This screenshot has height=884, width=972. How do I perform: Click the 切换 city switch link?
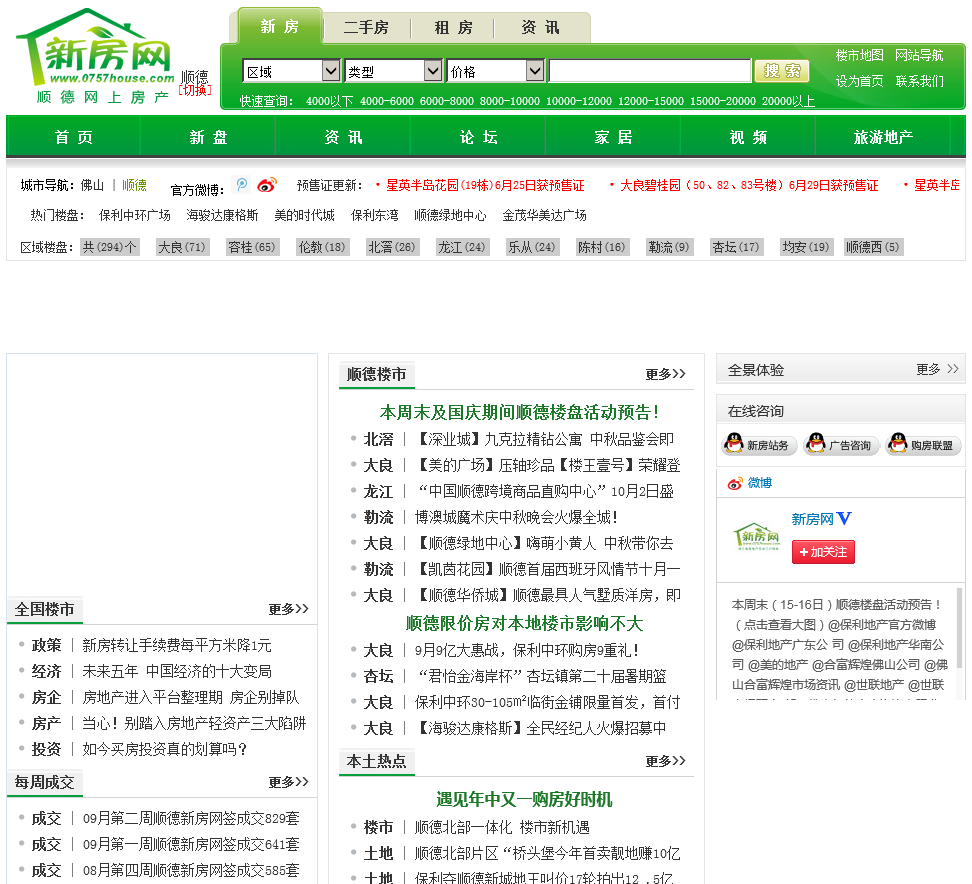coord(195,91)
